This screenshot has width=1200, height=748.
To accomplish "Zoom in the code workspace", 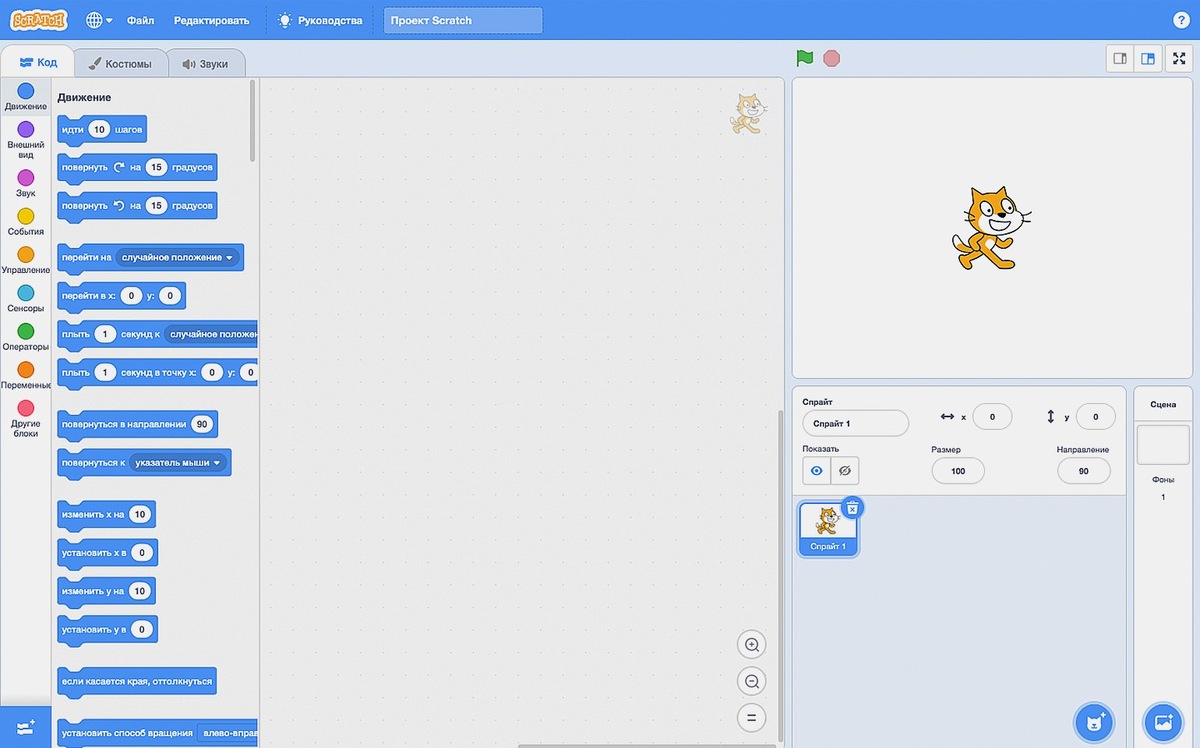I will [x=750, y=644].
